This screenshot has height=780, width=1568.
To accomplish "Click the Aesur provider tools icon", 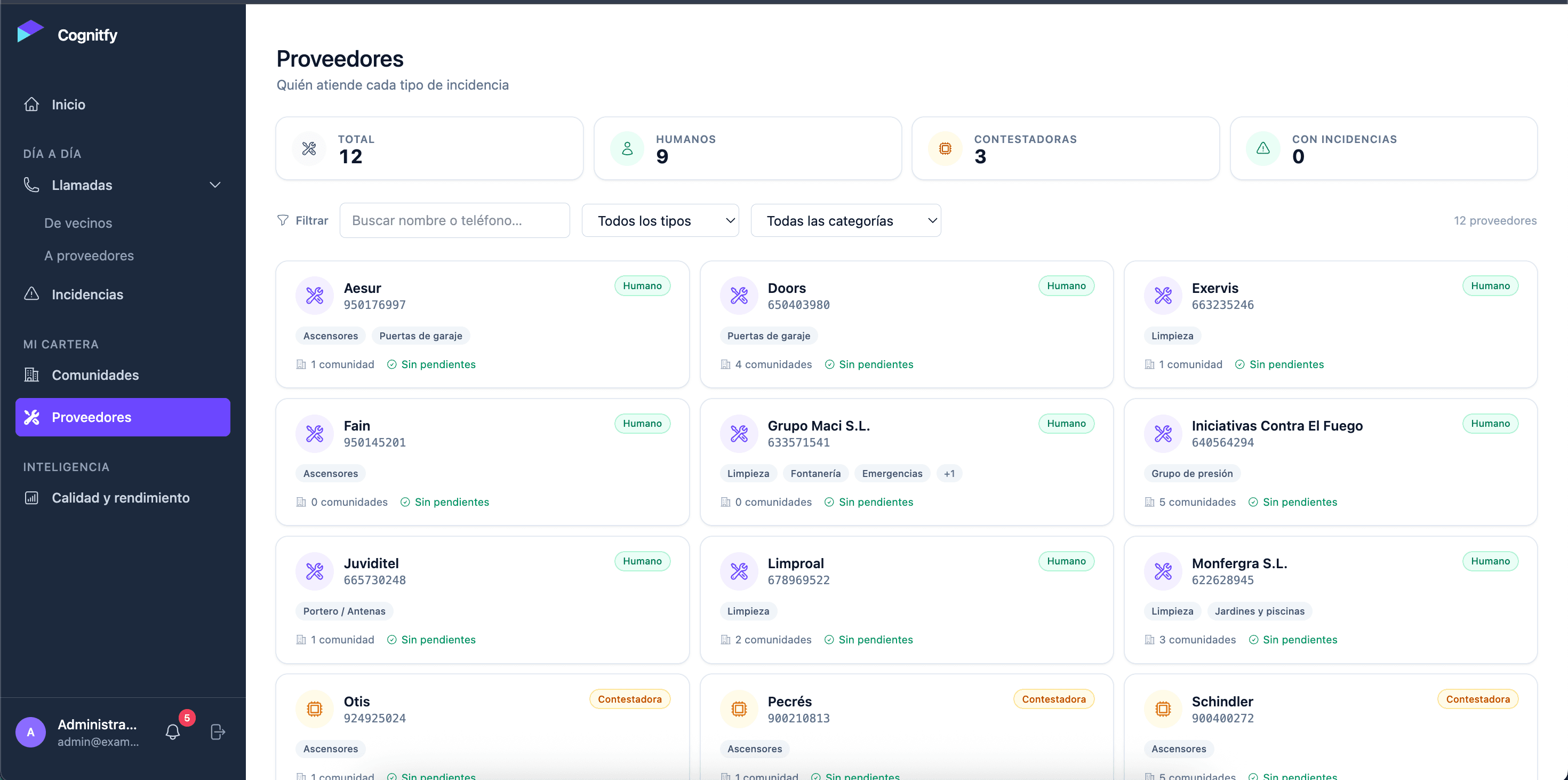I will coord(314,296).
